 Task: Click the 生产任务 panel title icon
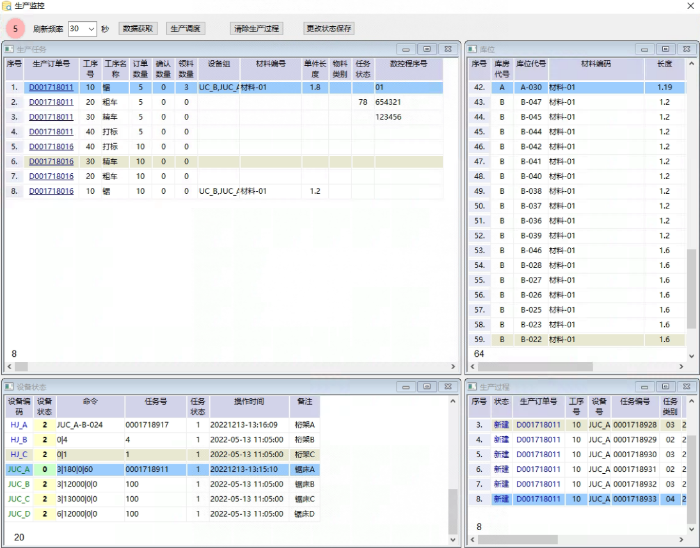tap(10, 48)
